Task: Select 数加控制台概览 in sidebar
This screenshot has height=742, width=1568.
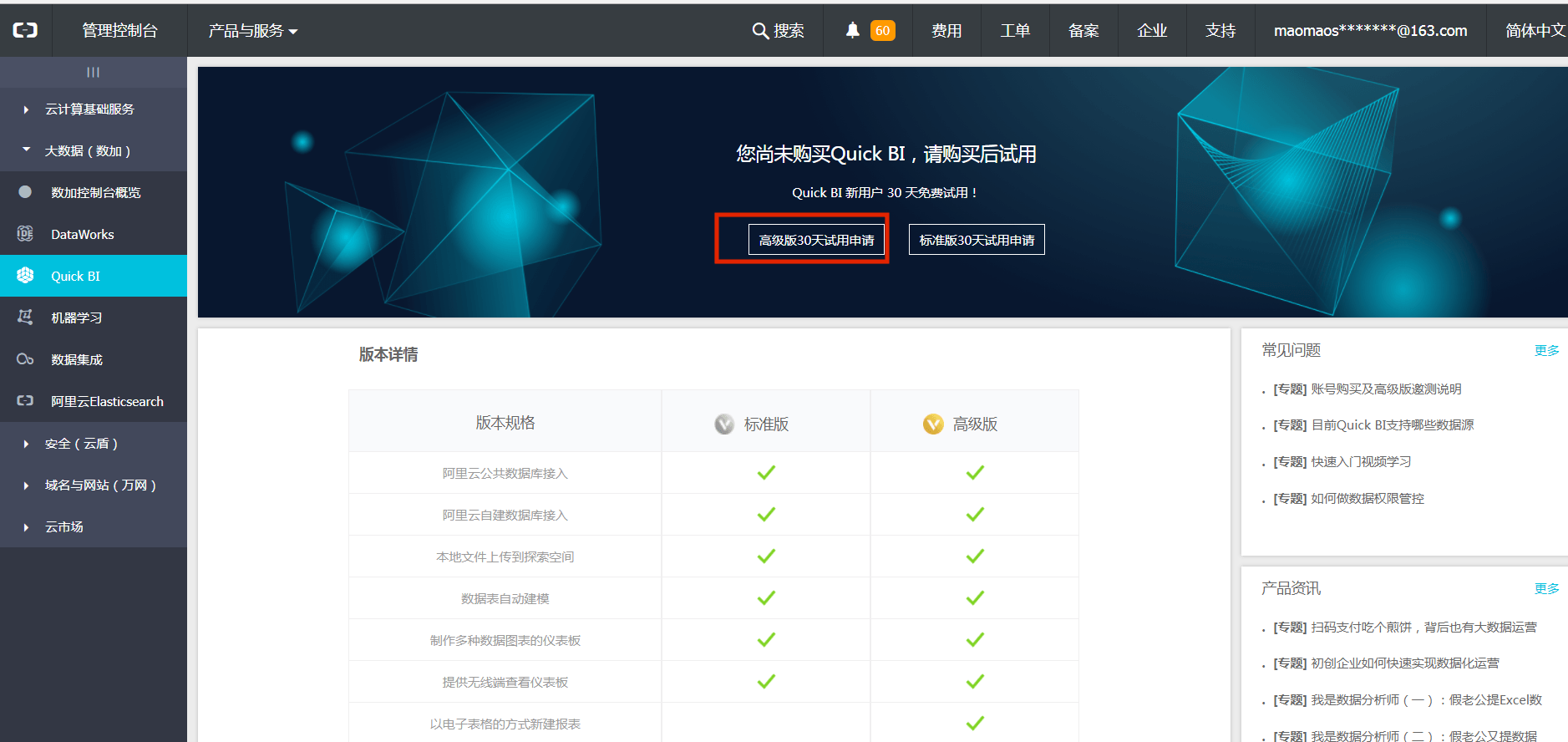Action: [x=94, y=192]
